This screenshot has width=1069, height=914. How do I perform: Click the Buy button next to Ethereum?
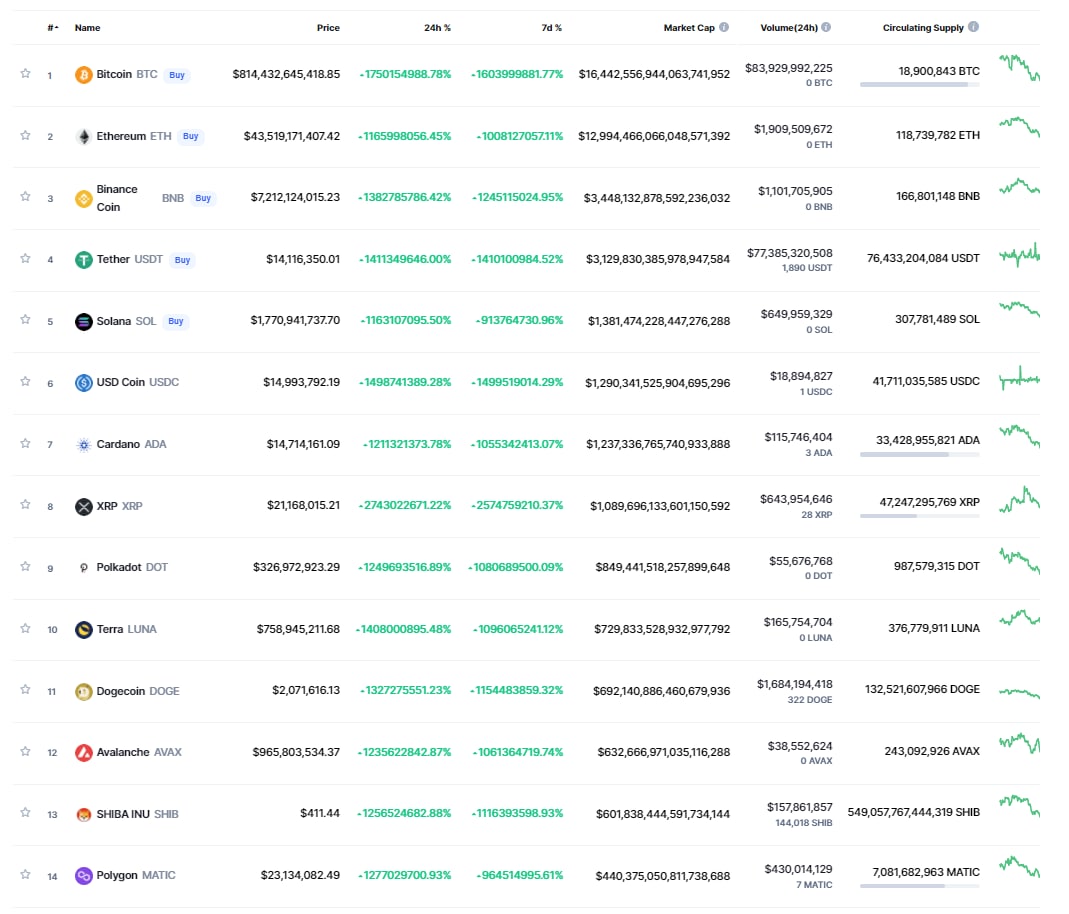(191, 136)
